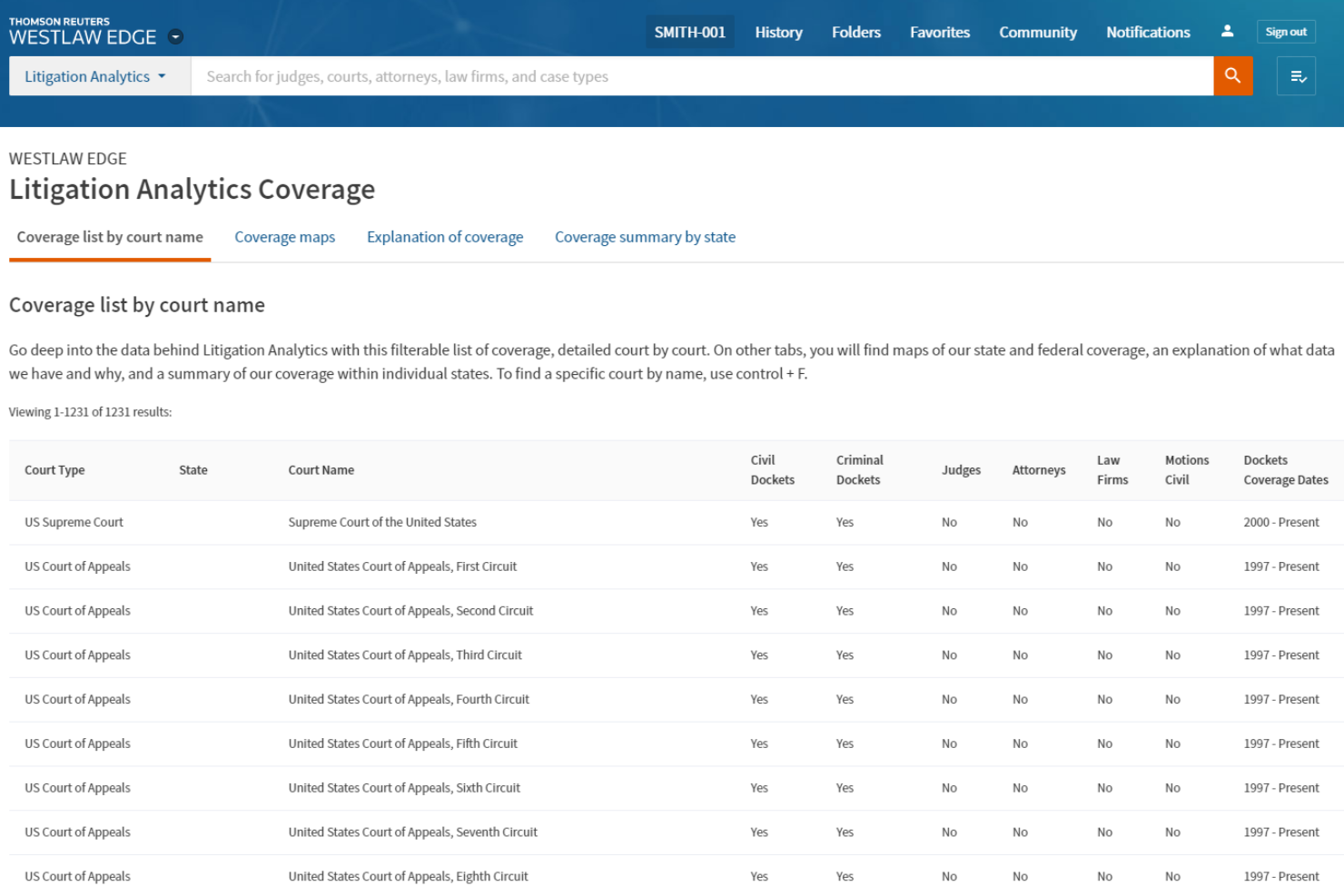Click the Criminal Dockets column header
The image size is (1344, 896).
(x=859, y=470)
